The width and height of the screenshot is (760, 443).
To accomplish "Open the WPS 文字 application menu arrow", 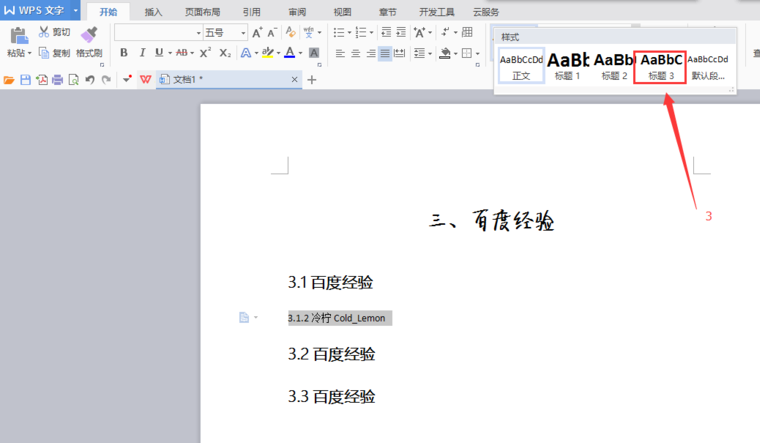I will click(76, 10).
